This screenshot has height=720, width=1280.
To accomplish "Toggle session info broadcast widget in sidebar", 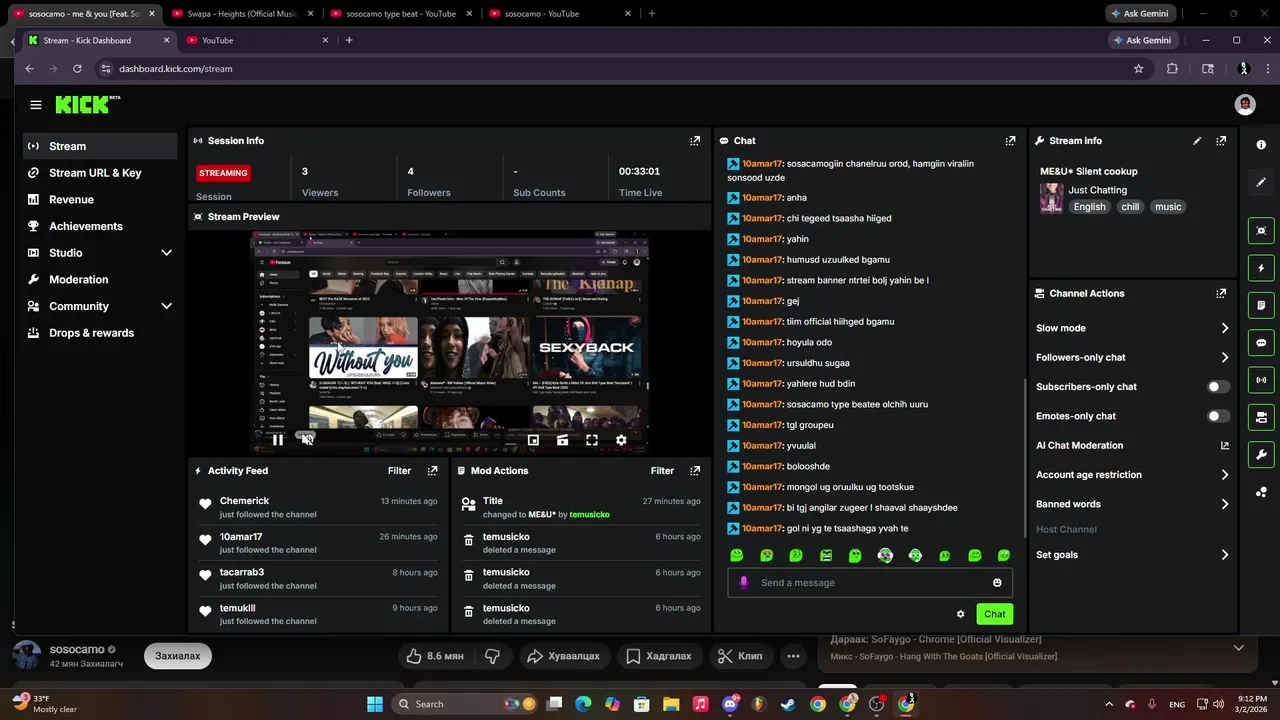I will coord(1261,380).
